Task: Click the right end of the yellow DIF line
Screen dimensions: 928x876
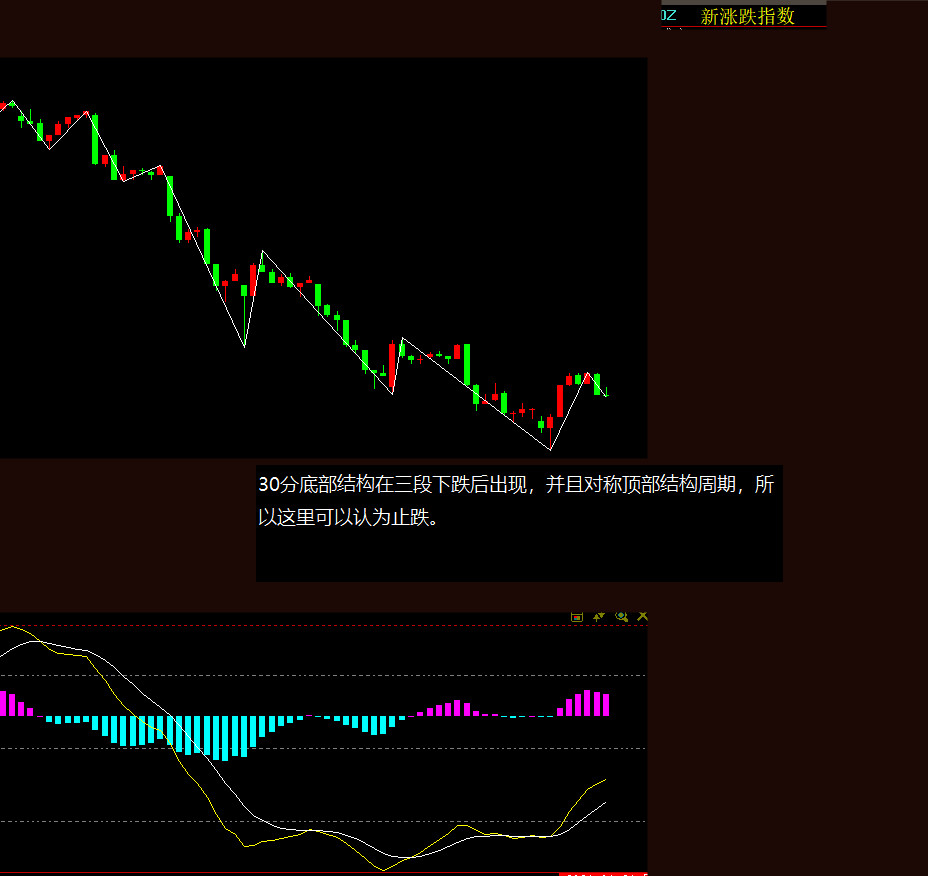Action: click(x=606, y=779)
